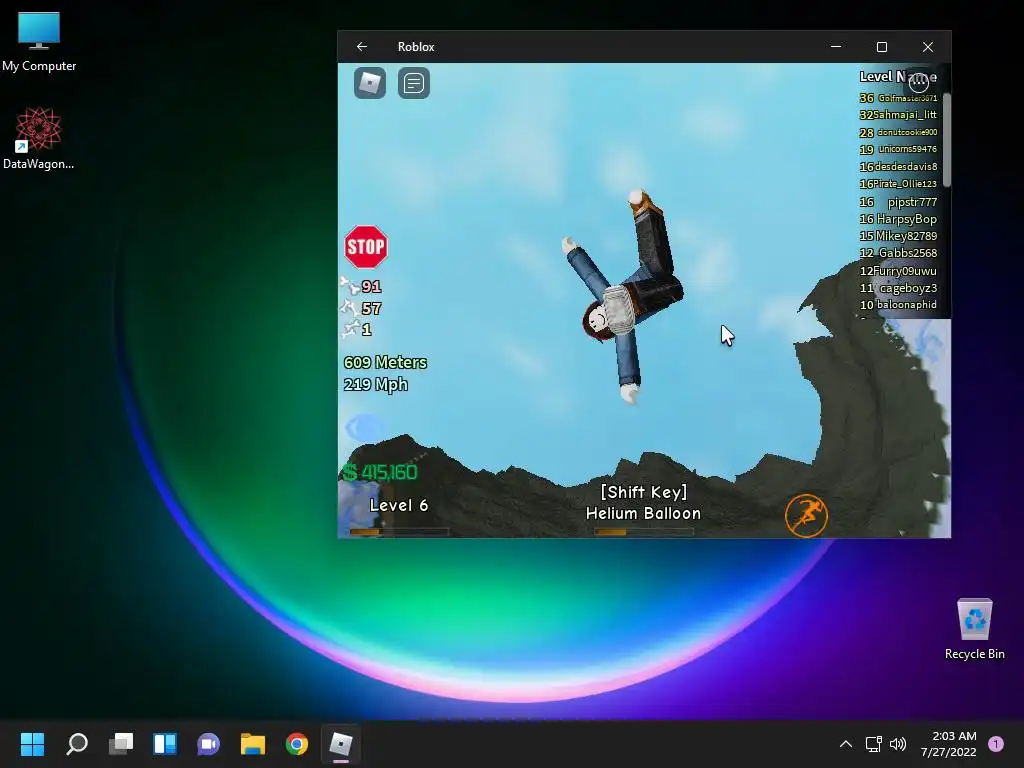This screenshot has height=768, width=1024.
Task: Open the notification badge showing 1
Action: tap(995, 744)
